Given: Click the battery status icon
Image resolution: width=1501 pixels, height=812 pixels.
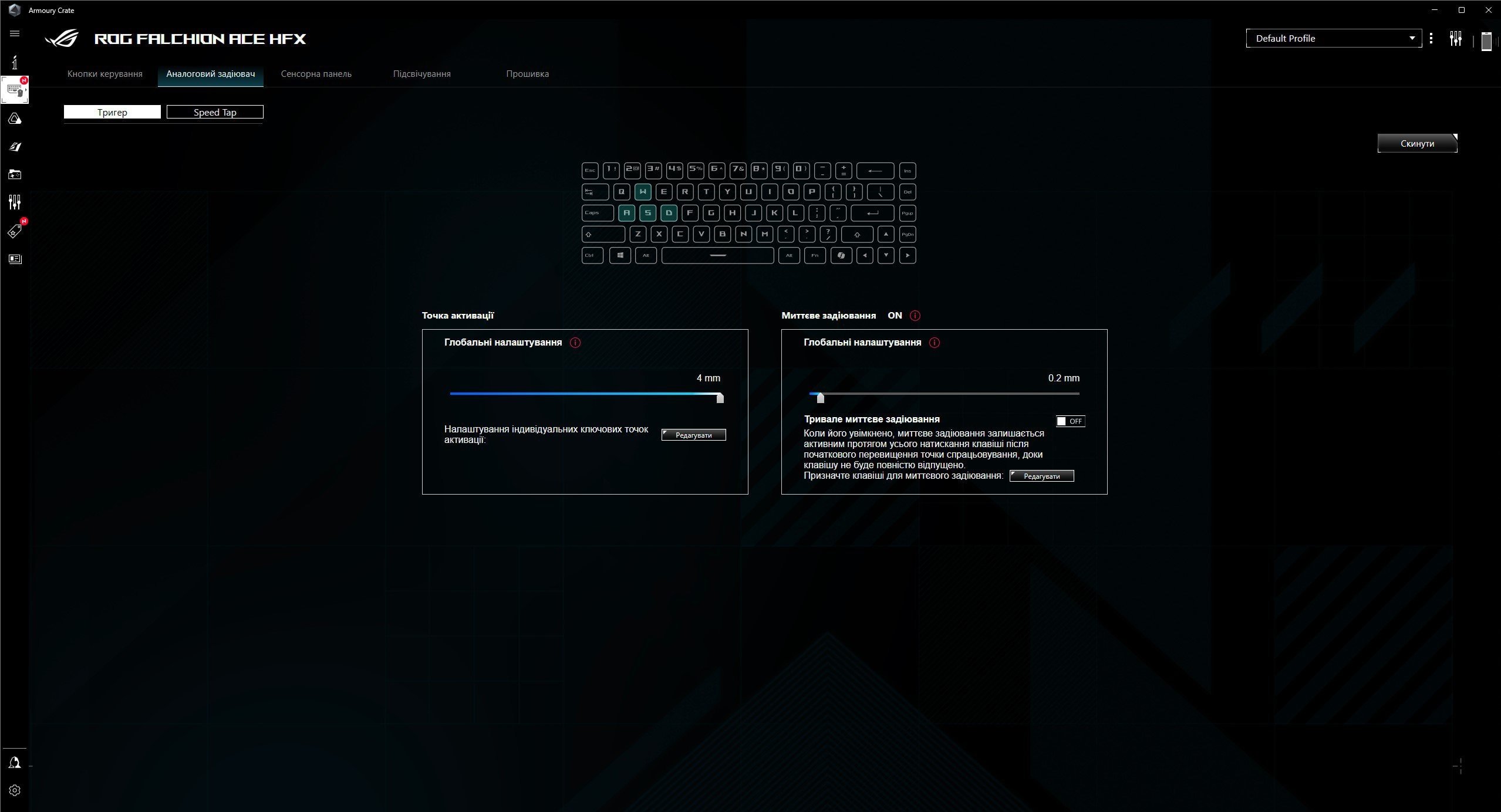Looking at the screenshot, I should (1486, 41).
